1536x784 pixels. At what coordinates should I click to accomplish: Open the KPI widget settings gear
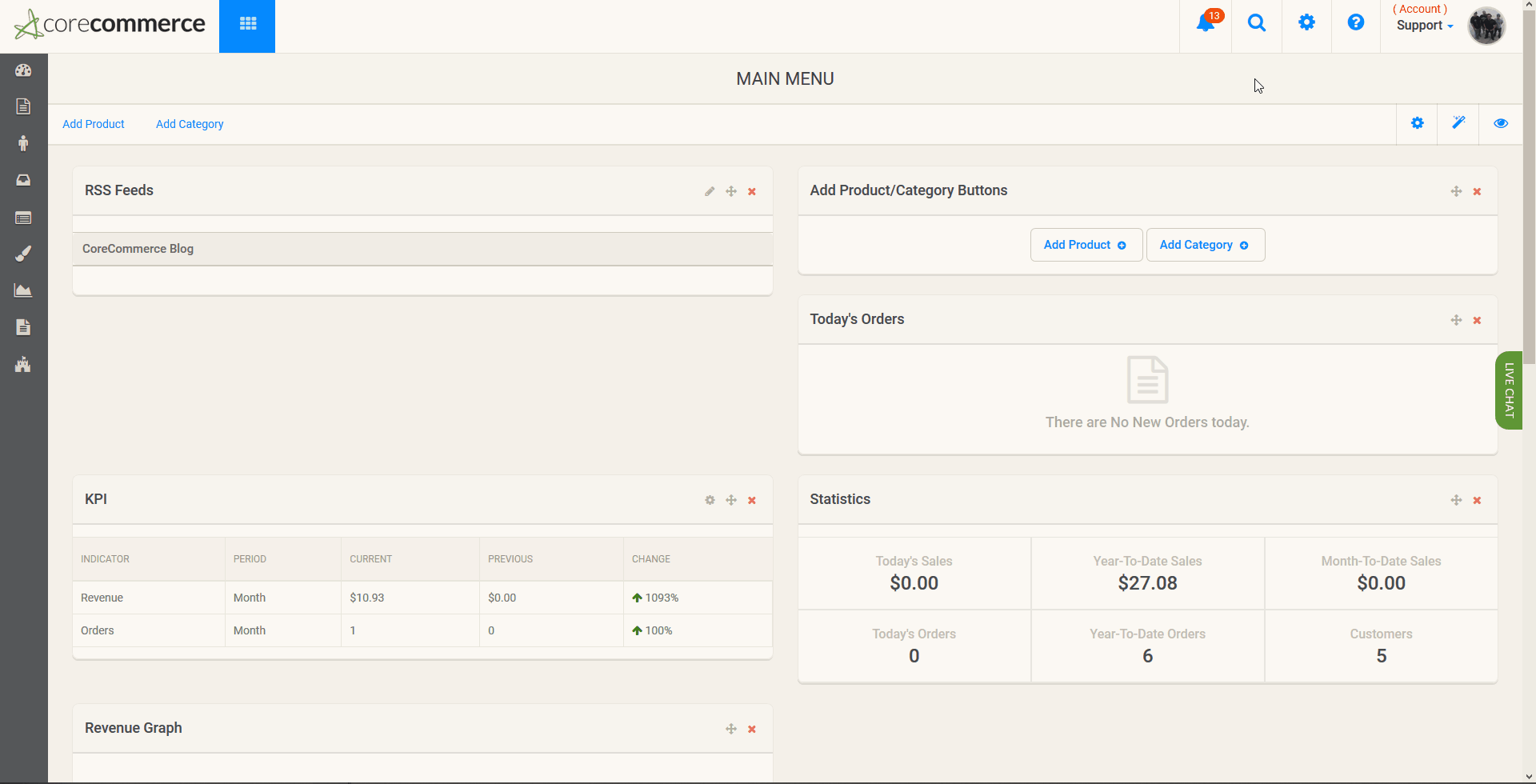tap(710, 500)
